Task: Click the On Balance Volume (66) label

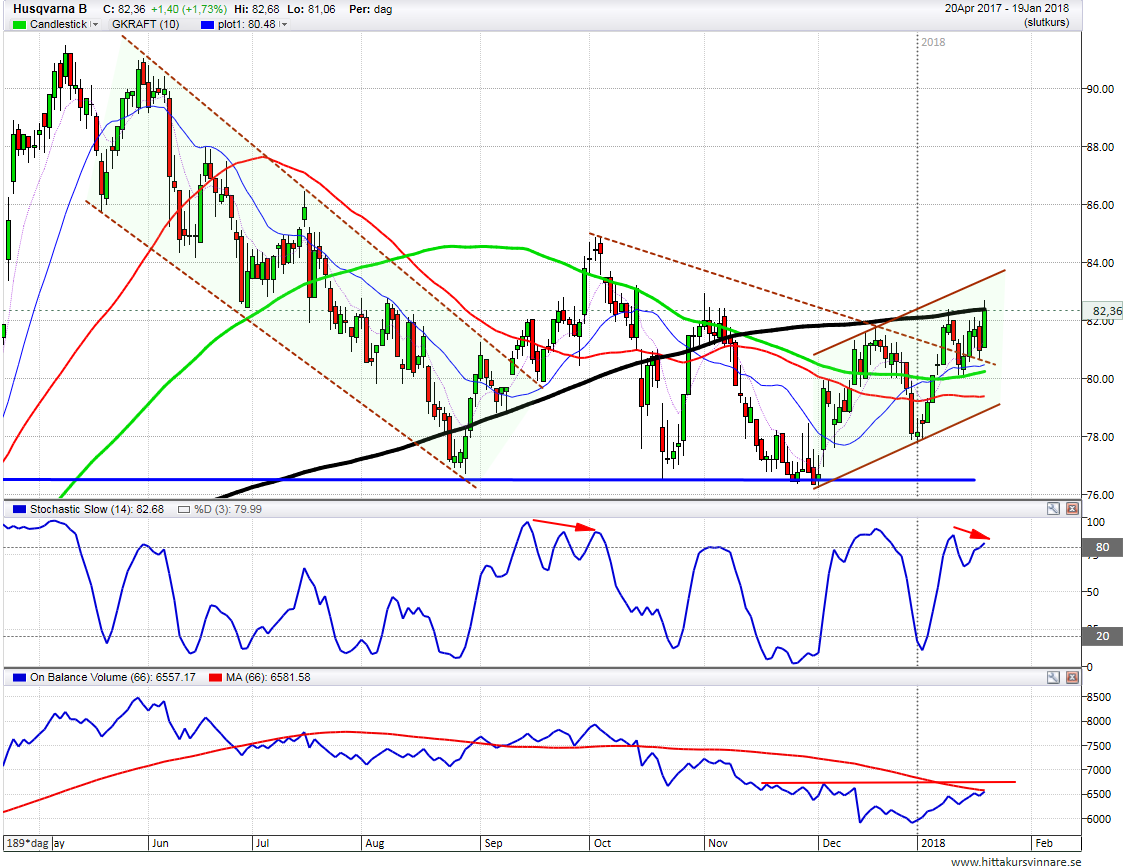Action: click(x=113, y=677)
